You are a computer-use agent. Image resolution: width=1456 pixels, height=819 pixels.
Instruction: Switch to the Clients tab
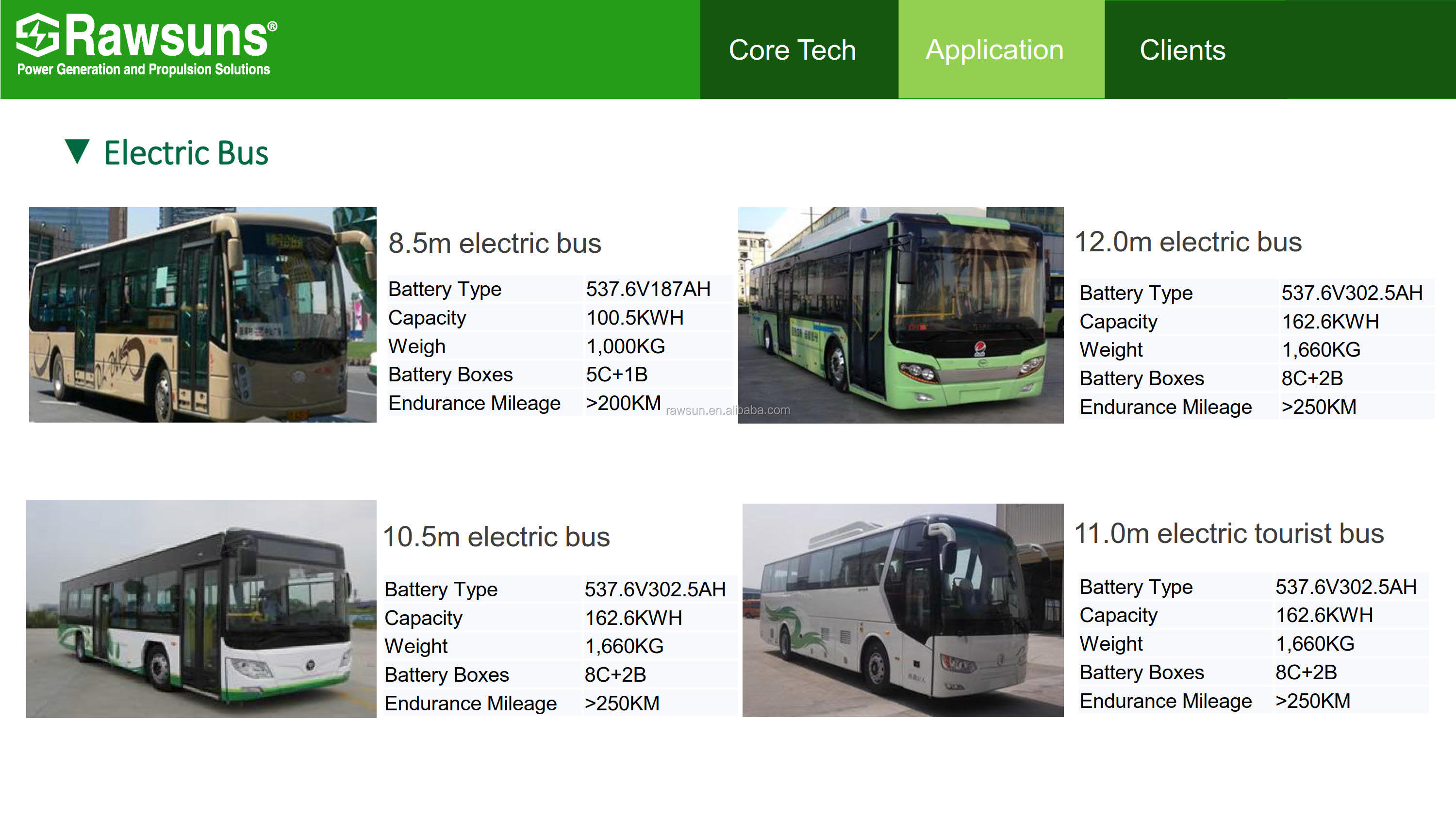pyautogui.click(x=1182, y=50)
